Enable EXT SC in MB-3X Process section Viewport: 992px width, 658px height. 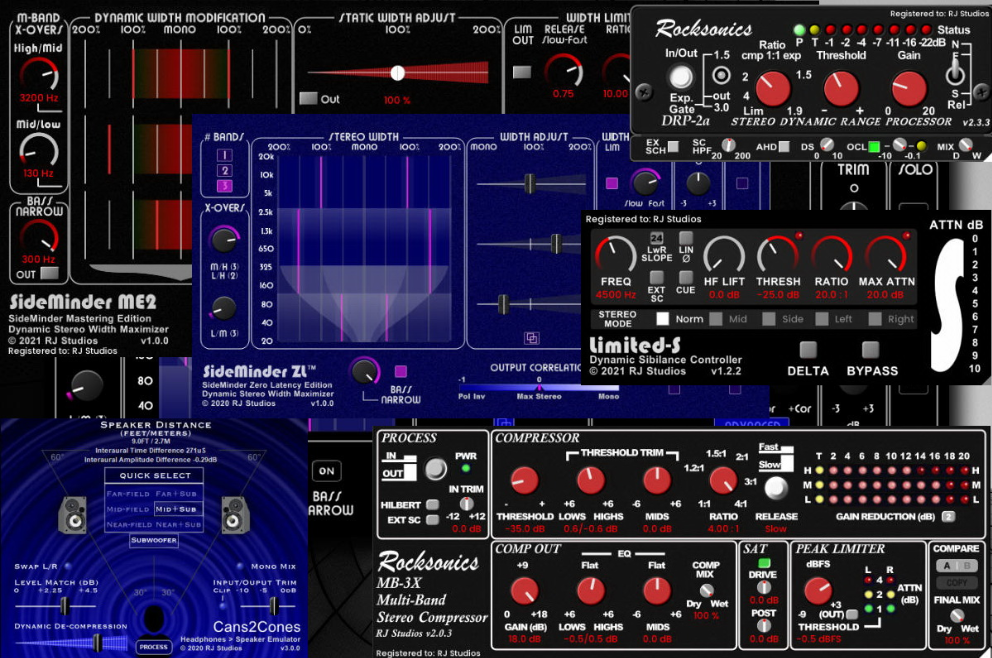point(433,520)
